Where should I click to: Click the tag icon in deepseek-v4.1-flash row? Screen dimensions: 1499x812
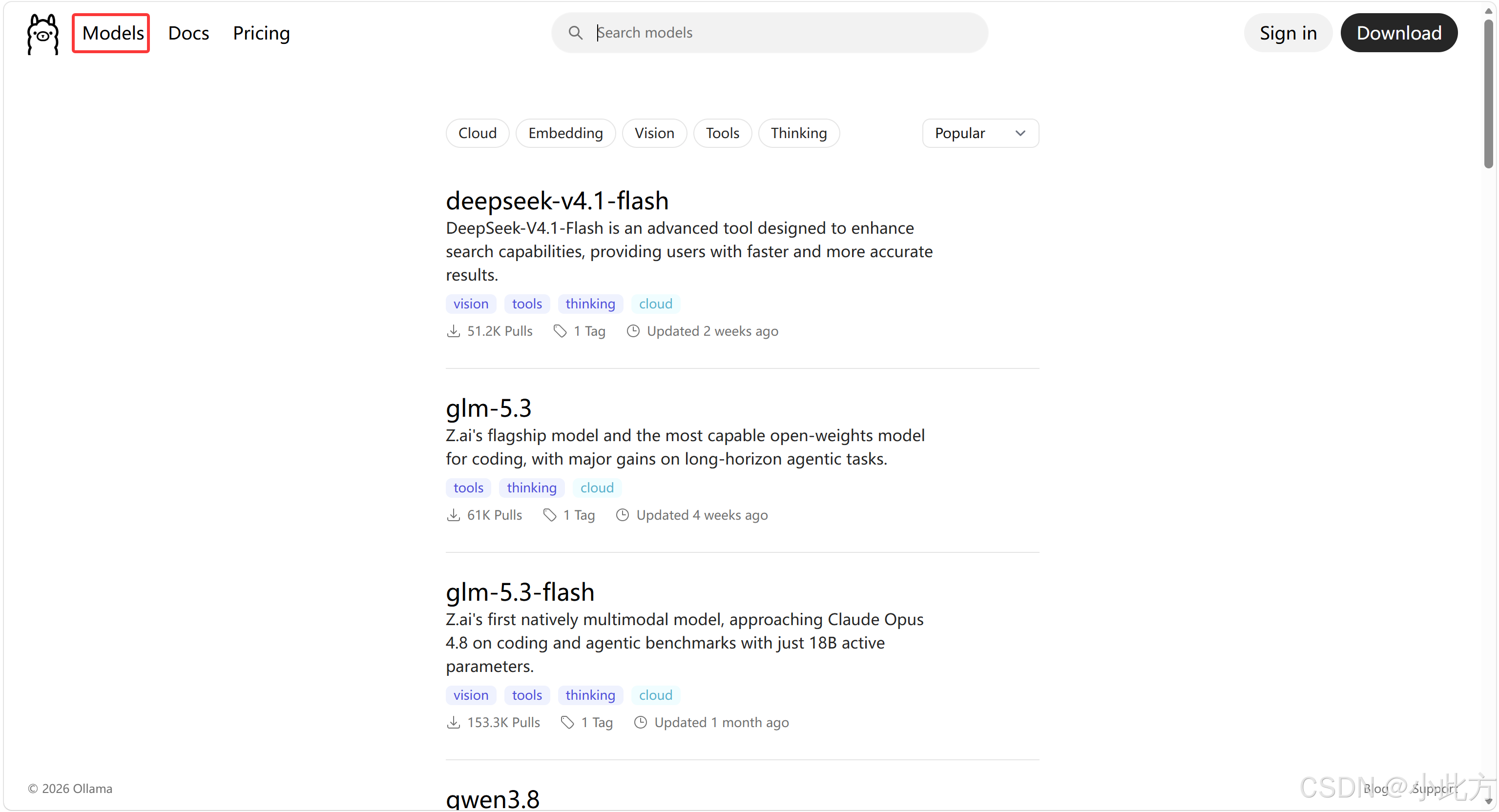pos(560,331)
